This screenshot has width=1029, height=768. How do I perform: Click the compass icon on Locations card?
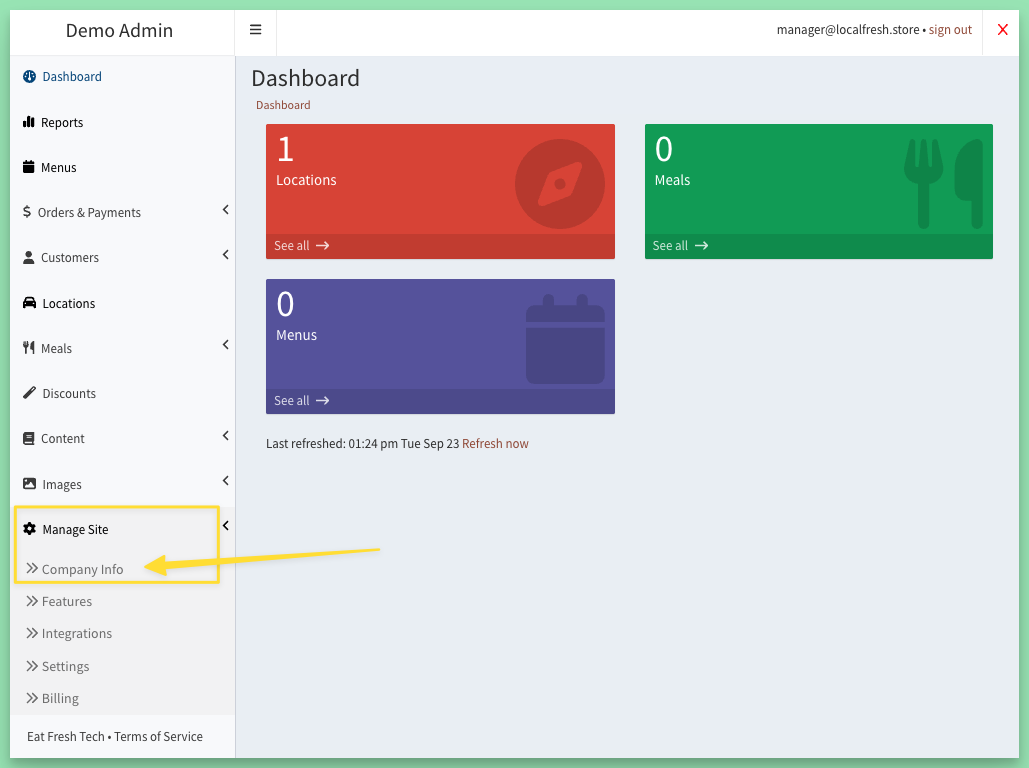point(560,184)
